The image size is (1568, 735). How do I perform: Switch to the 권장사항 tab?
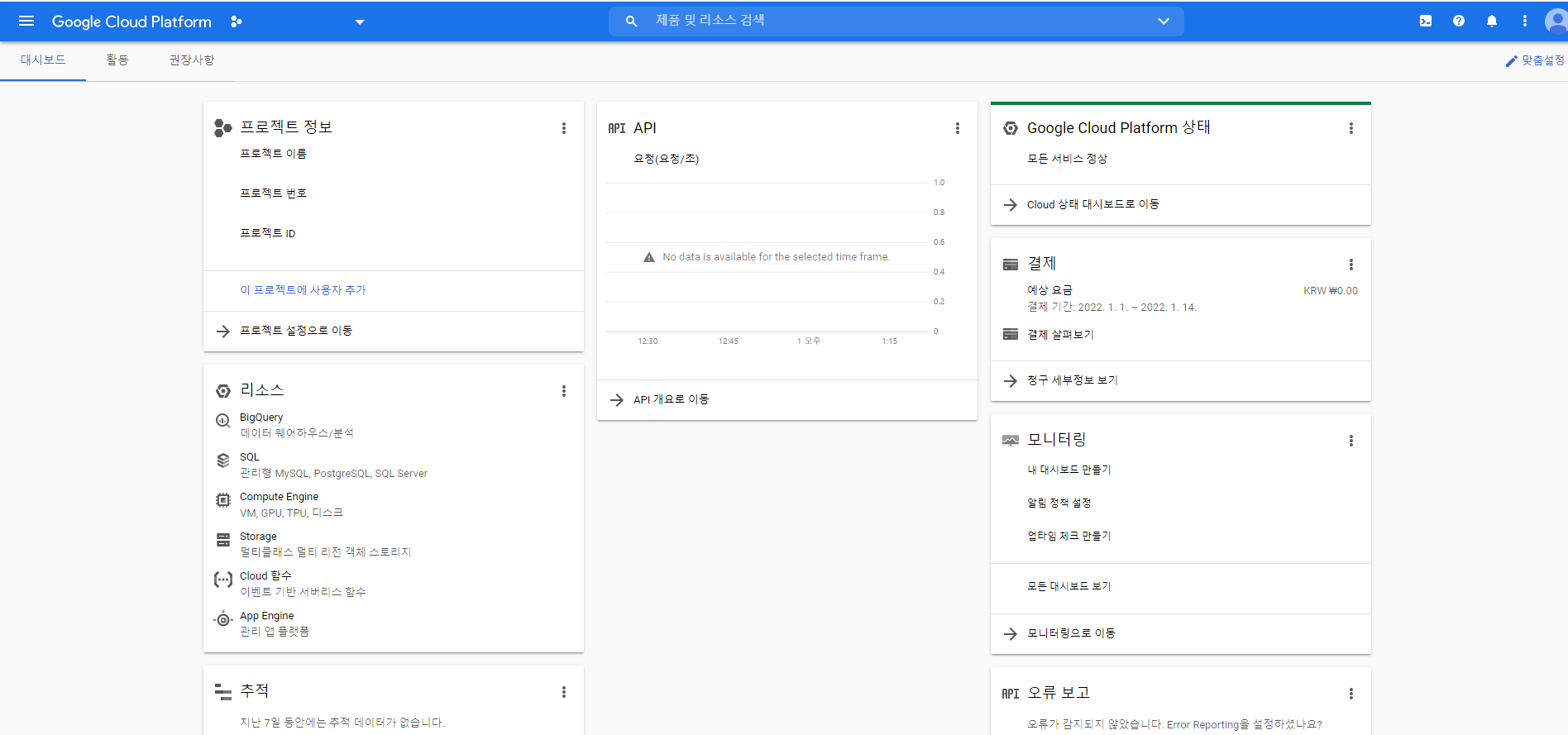192,60
